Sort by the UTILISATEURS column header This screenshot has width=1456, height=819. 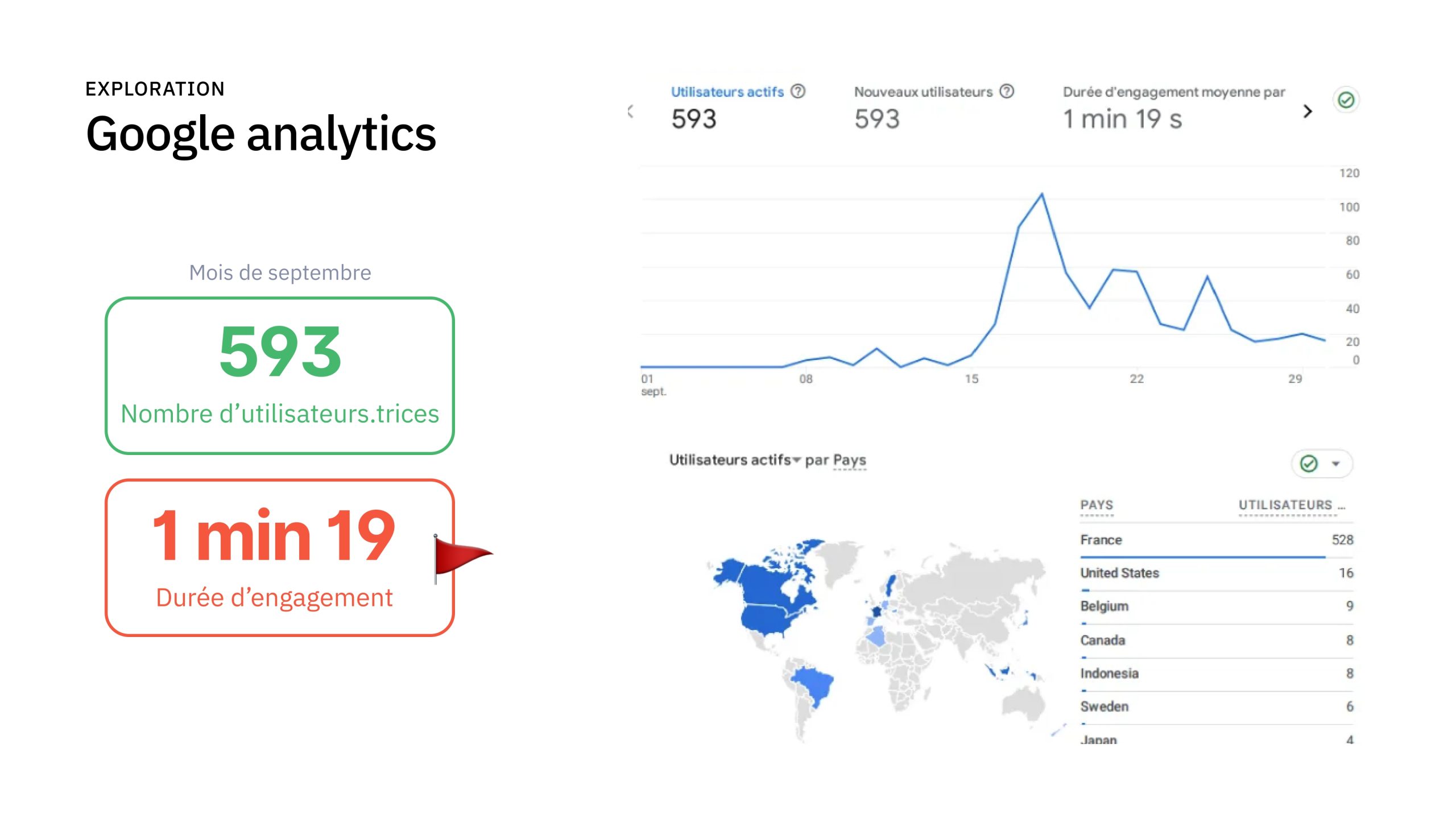point(1285,505)
